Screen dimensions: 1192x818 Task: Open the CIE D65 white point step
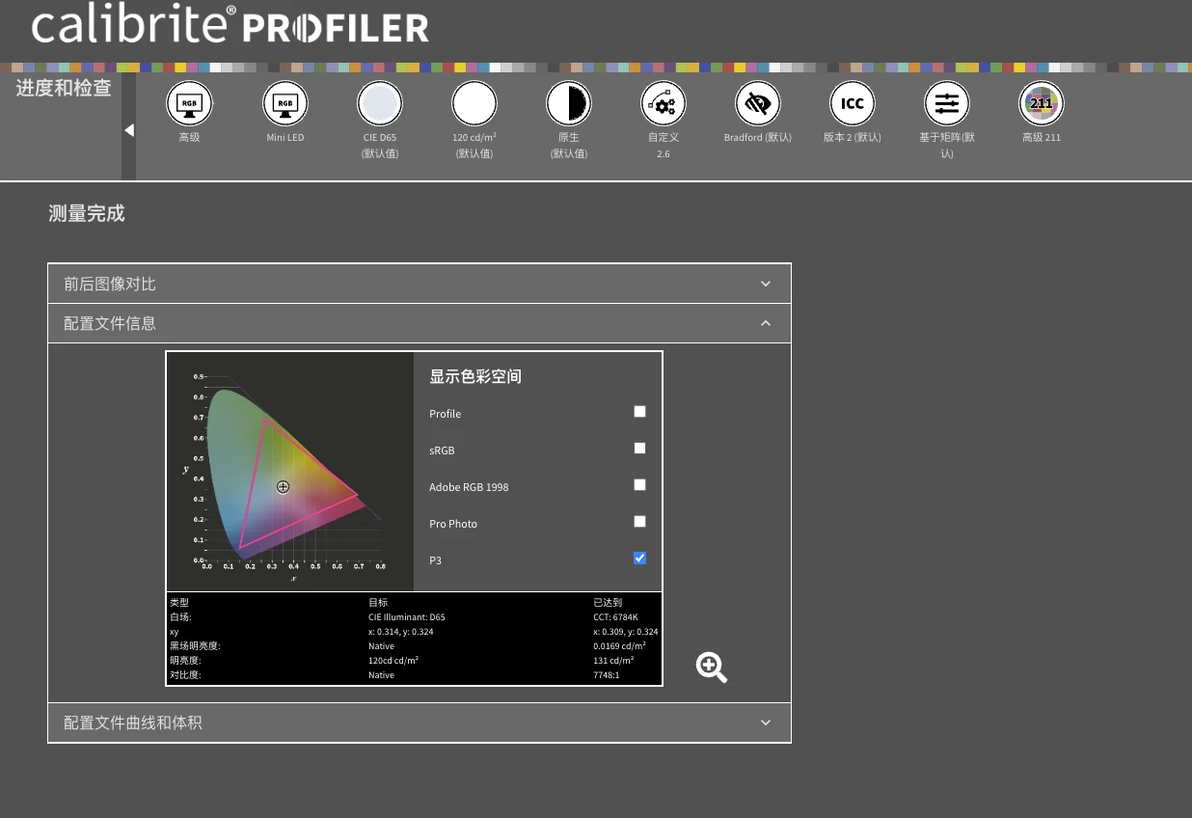[379, 103]
